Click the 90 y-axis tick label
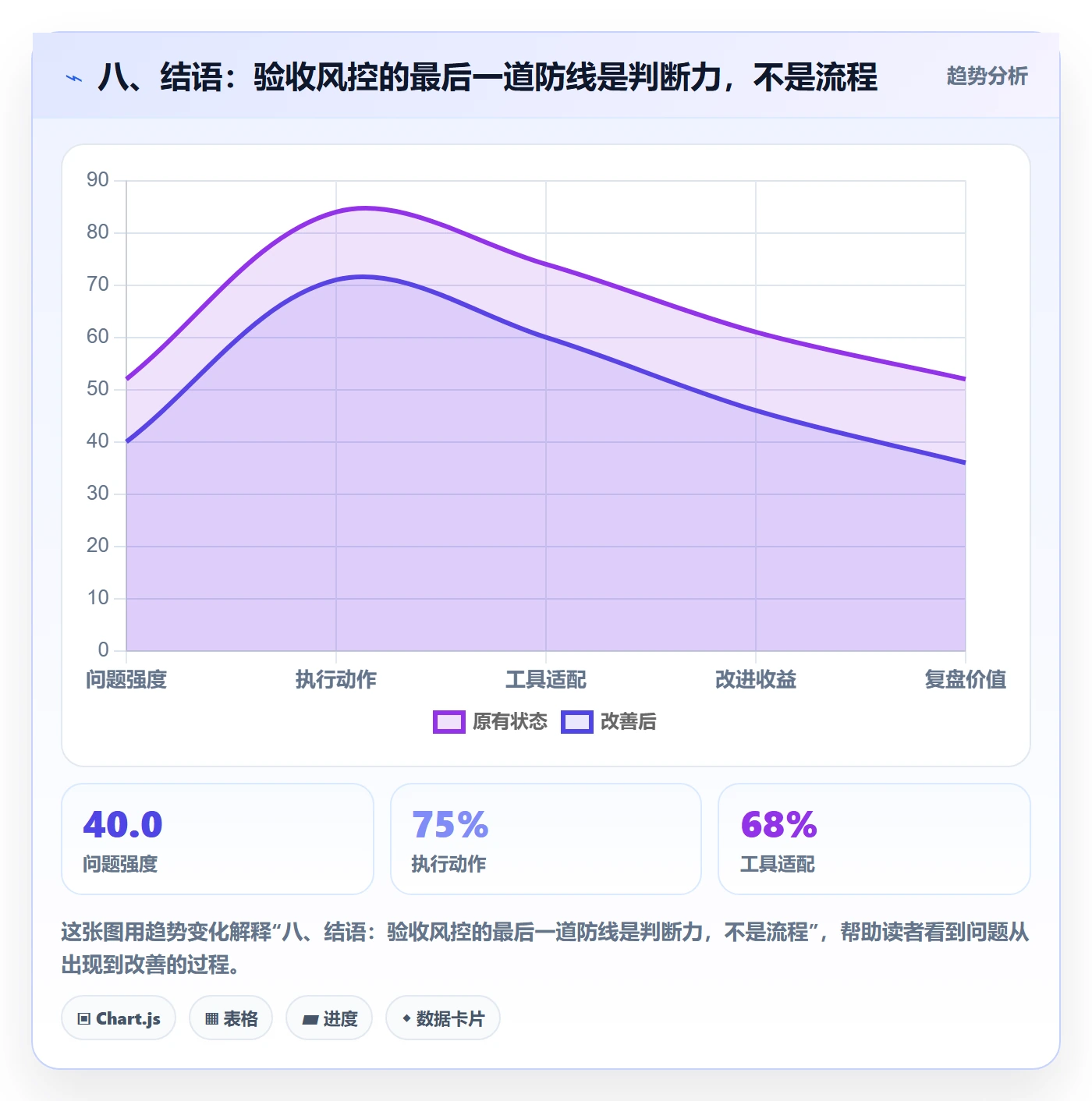The height and width of the screenshot is (1101, 1092). pos(98,180)
